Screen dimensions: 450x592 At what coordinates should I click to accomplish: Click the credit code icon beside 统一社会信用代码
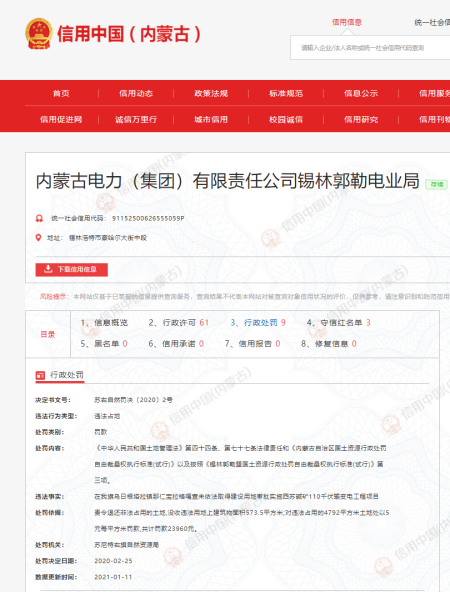[39, 218]
